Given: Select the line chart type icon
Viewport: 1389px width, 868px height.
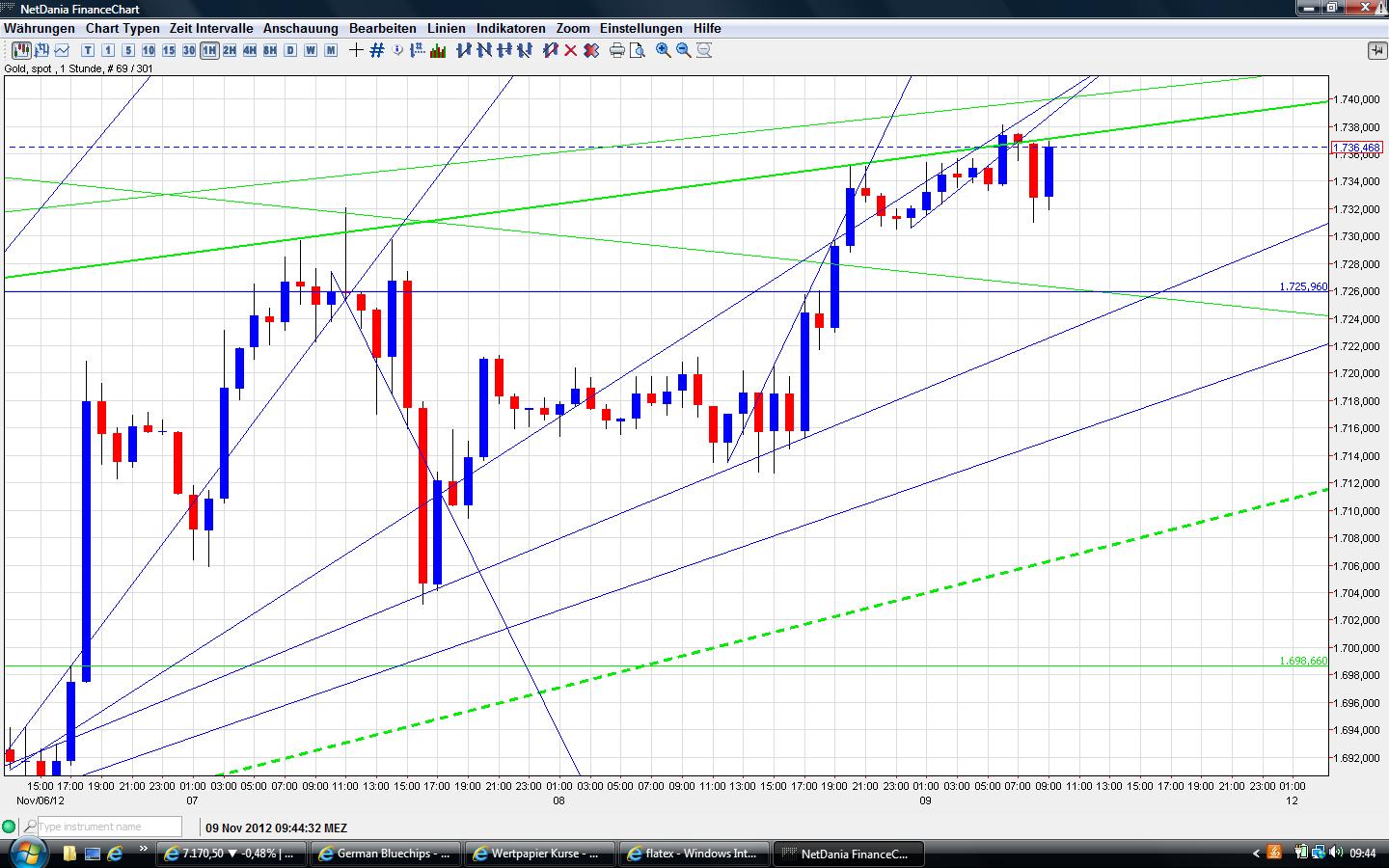Looking at the screenshot, I should point(61,50).
